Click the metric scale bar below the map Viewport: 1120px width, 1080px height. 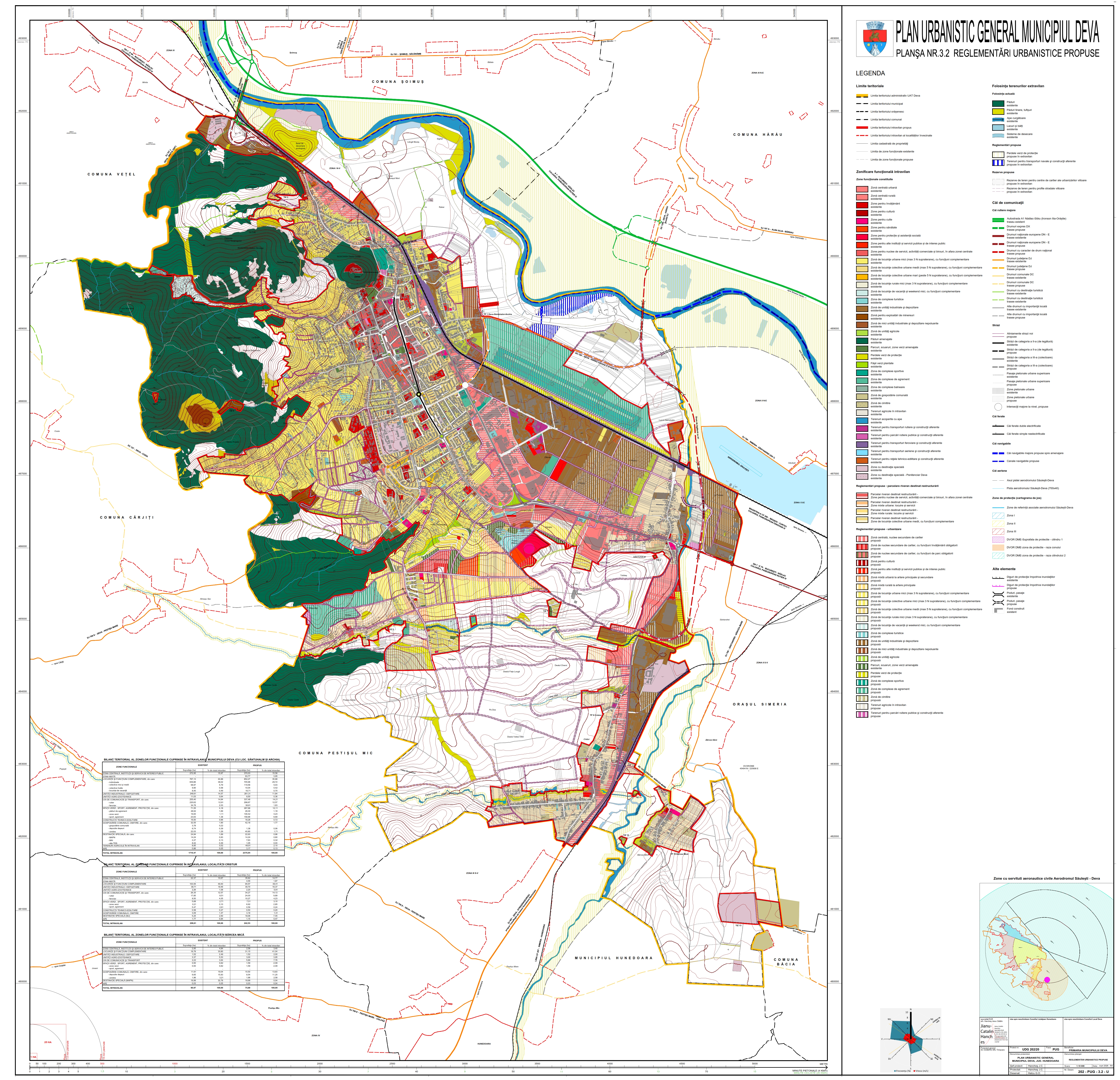[429, 1067]
